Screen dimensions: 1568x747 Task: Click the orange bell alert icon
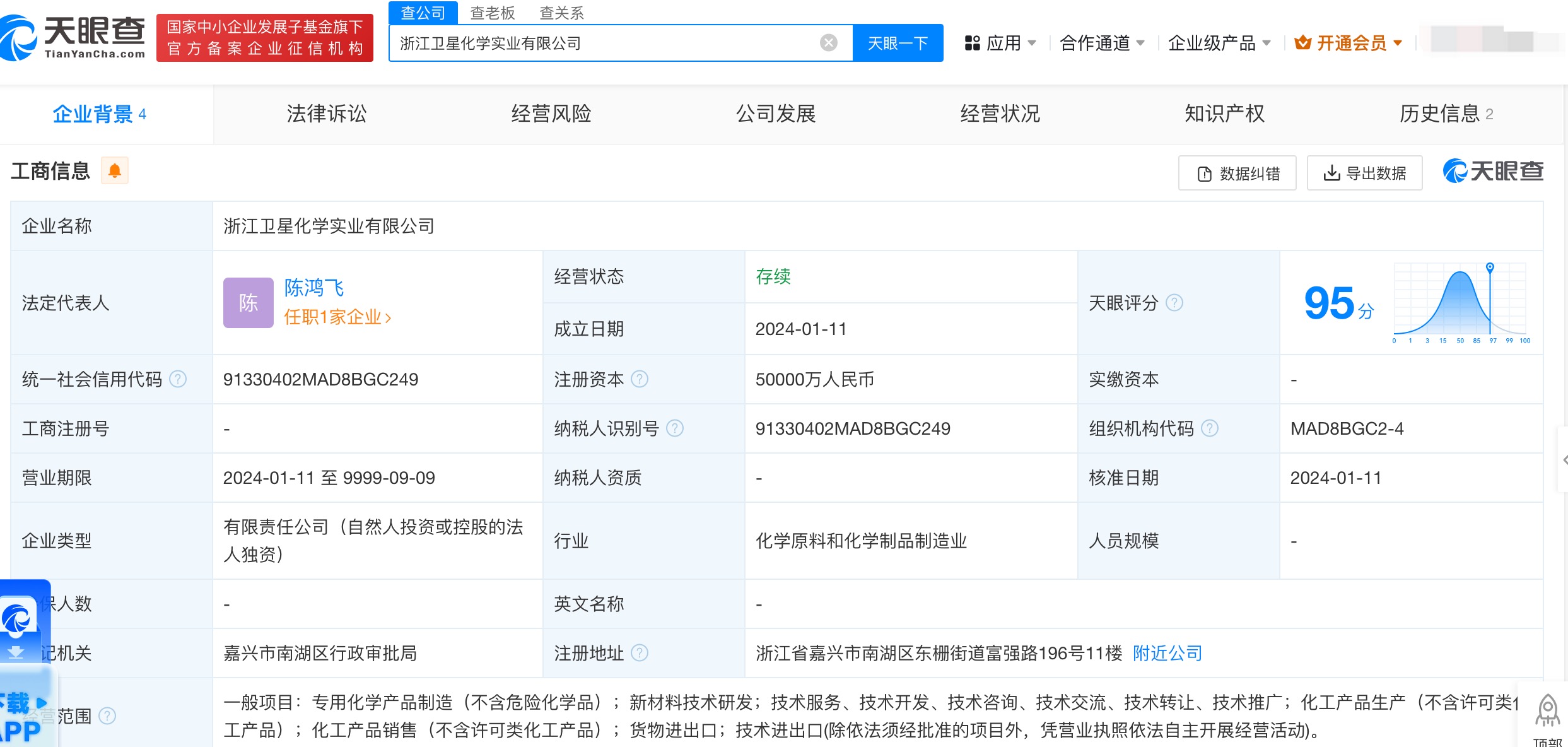(115, 171)
